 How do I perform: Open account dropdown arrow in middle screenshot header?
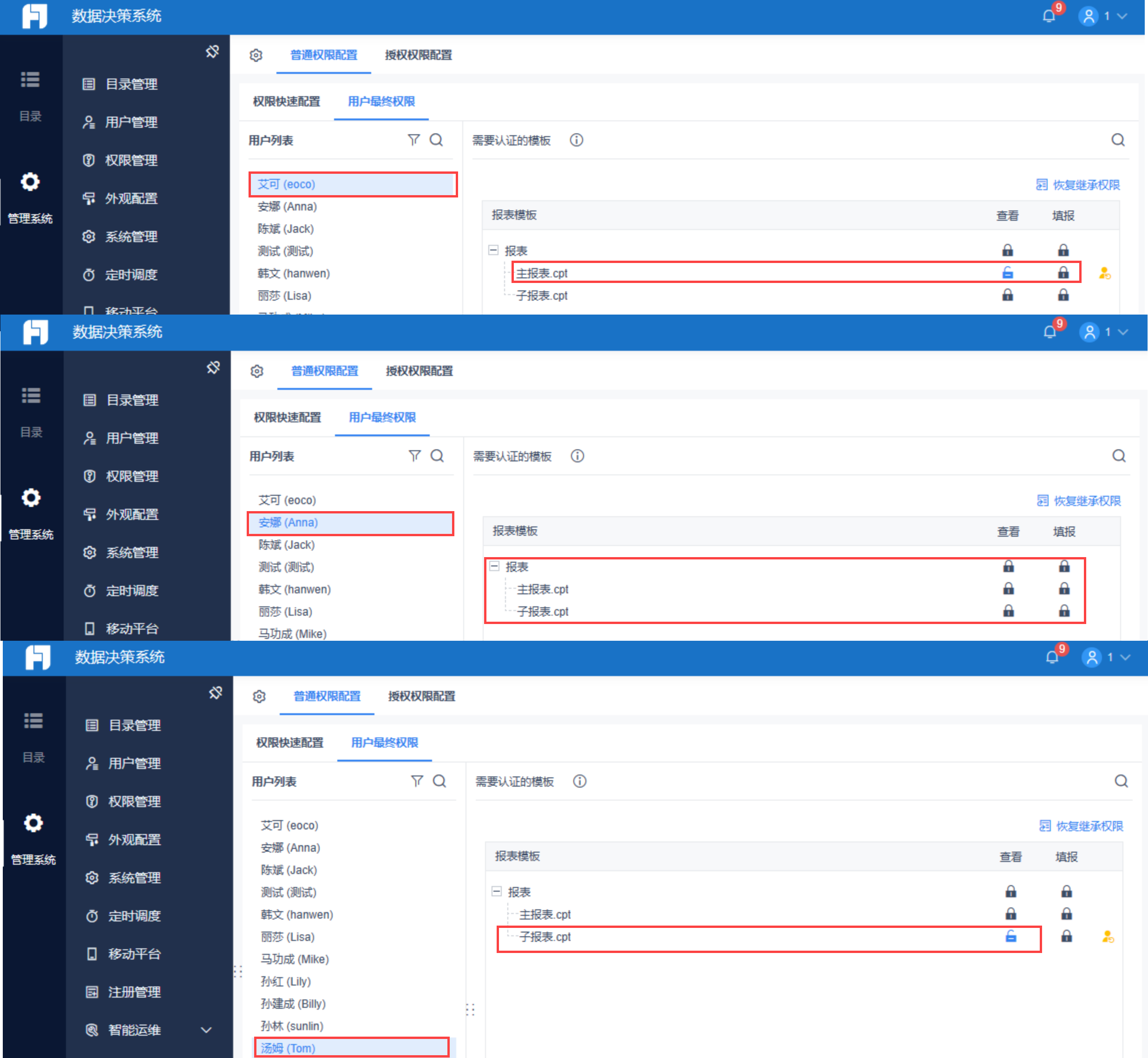point(1123,332)
